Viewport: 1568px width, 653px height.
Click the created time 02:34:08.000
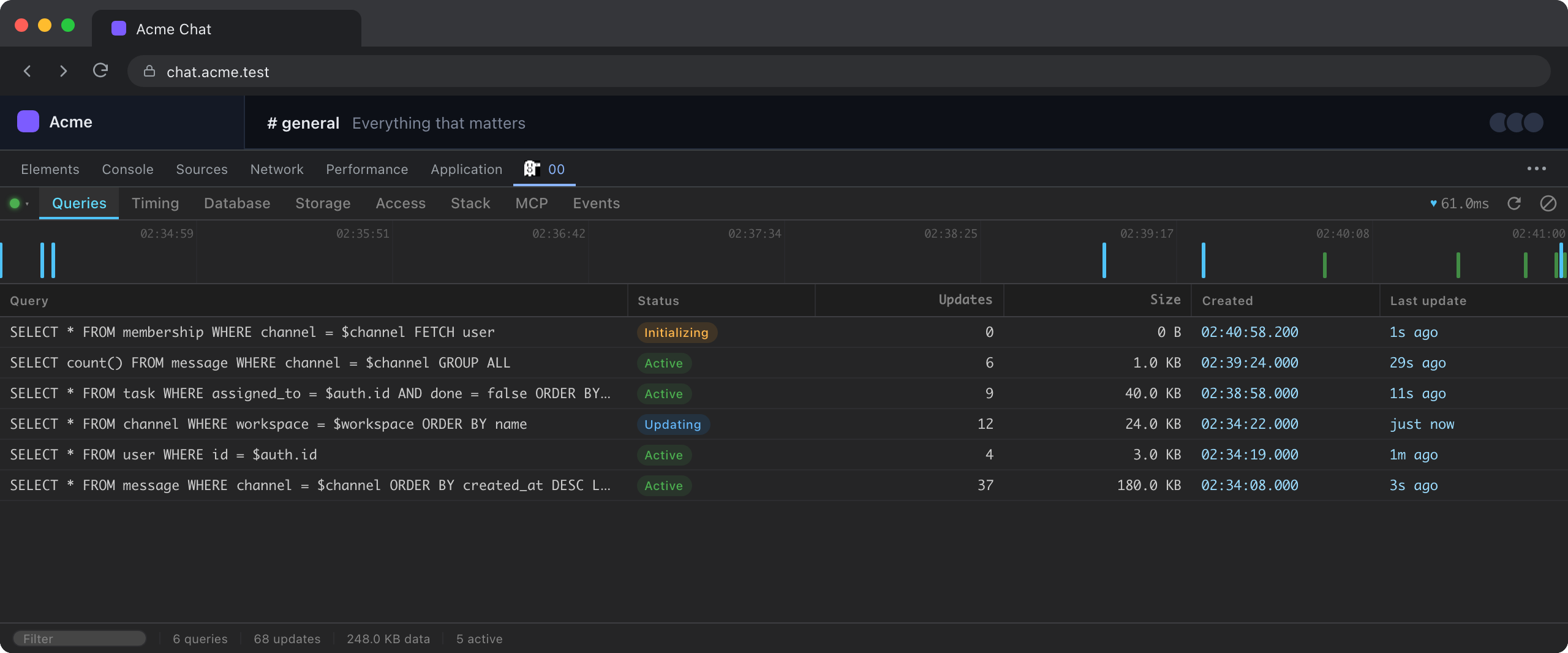coord(1249,485)
